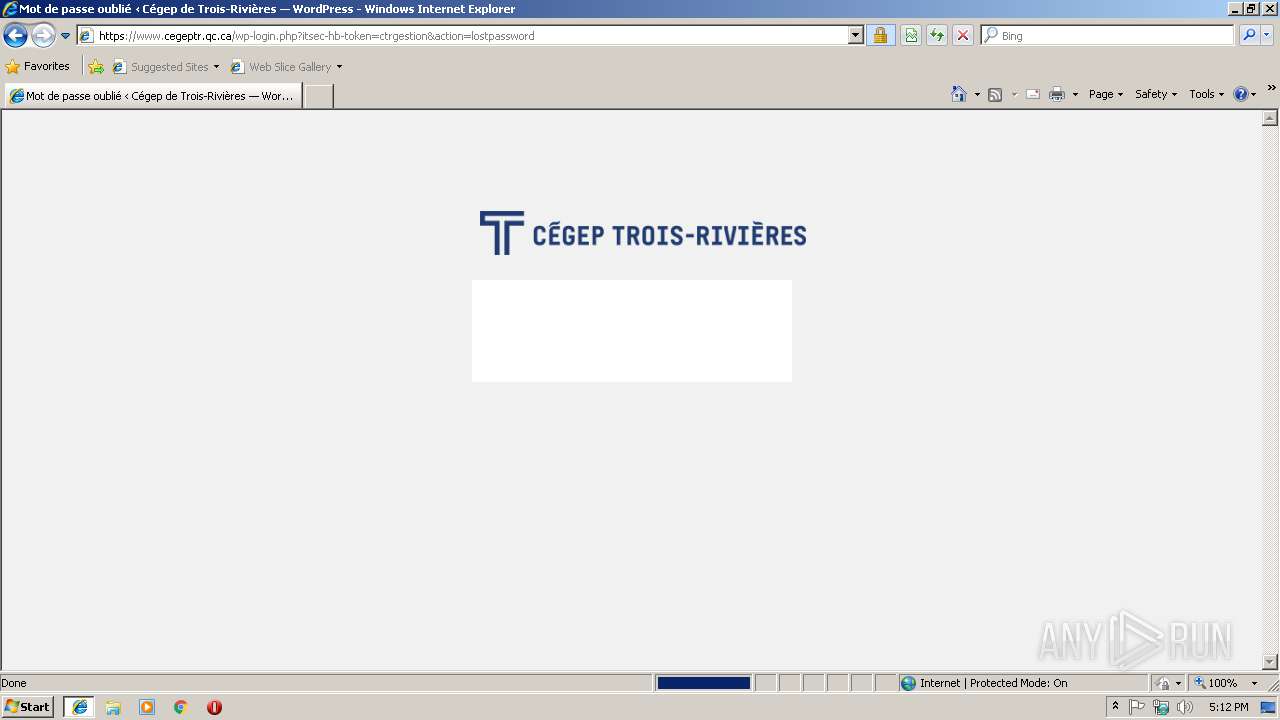Click the Stop loading icon
The width and height of the screenshot is (1280, 720).
[963, 36]
